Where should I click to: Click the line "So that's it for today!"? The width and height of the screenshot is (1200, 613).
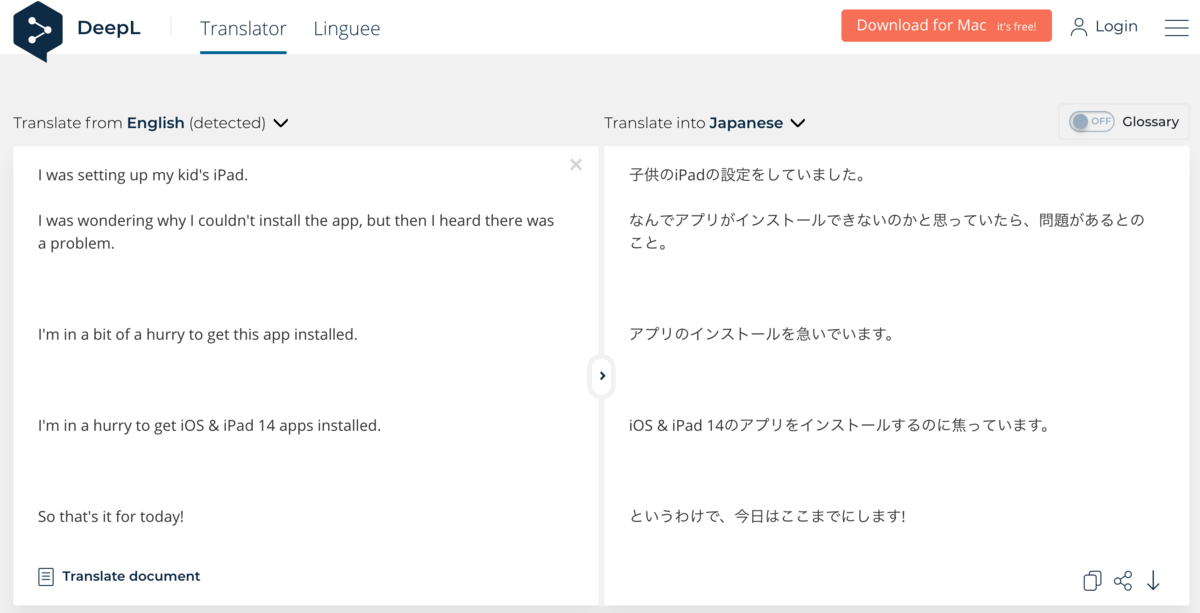pyautogui.click(x=111, y=517)
